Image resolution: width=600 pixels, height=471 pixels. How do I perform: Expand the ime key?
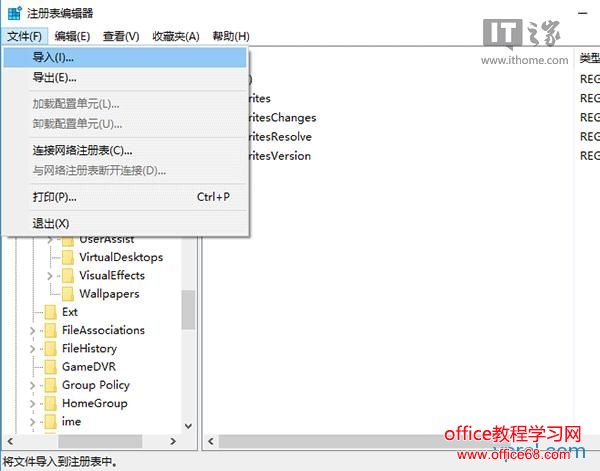[33, 422]
